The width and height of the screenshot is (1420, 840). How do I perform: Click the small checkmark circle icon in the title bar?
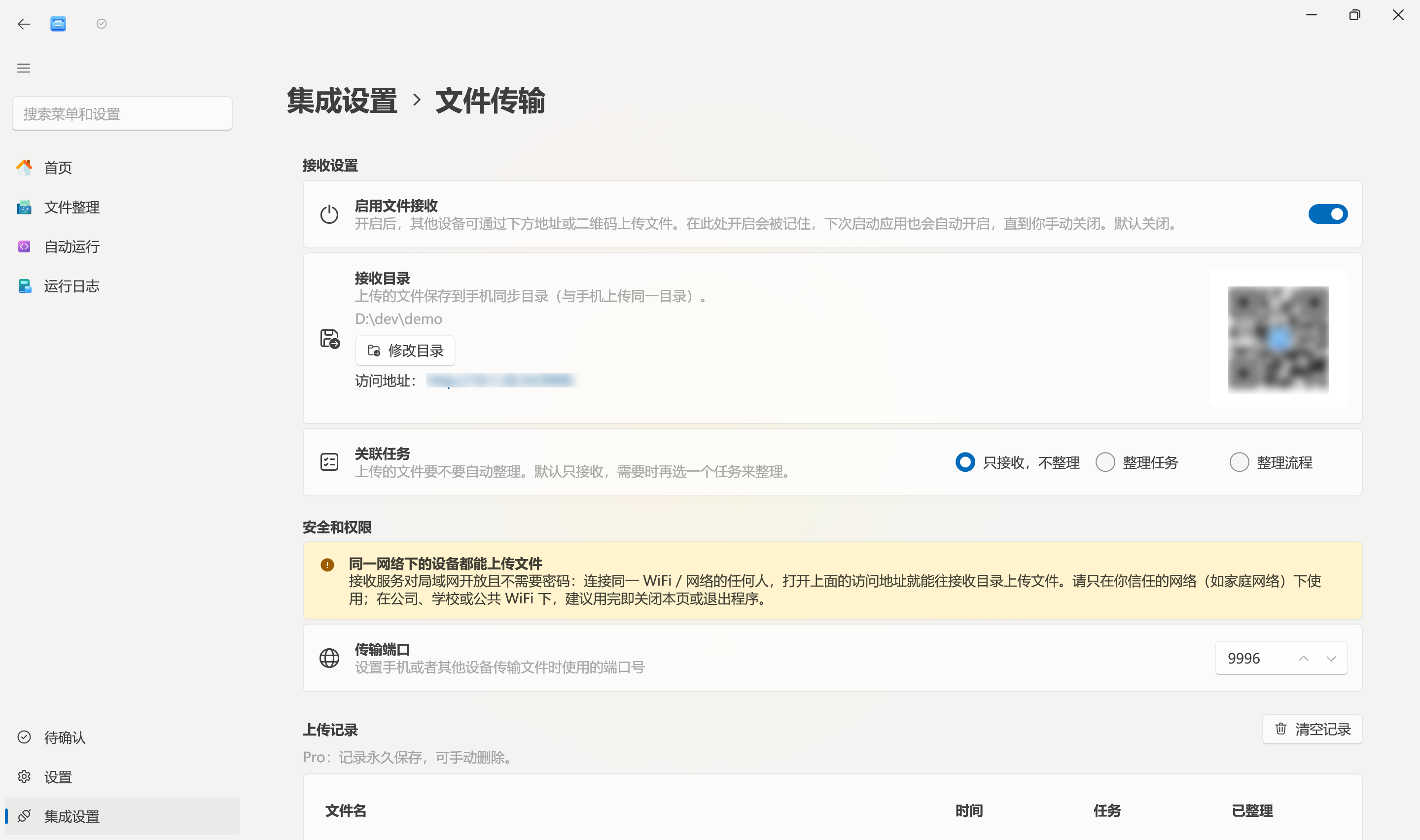click(101, 24)
